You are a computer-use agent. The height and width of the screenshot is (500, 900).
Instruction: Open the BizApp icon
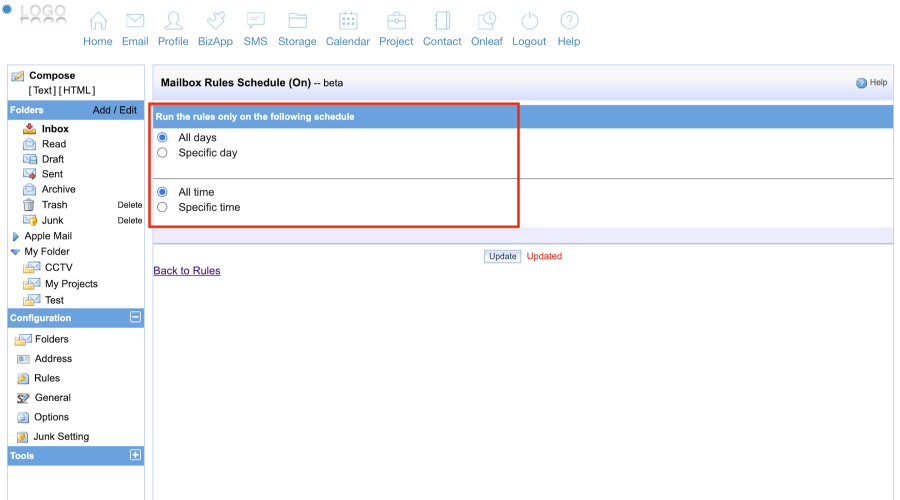tap(215, 21)
